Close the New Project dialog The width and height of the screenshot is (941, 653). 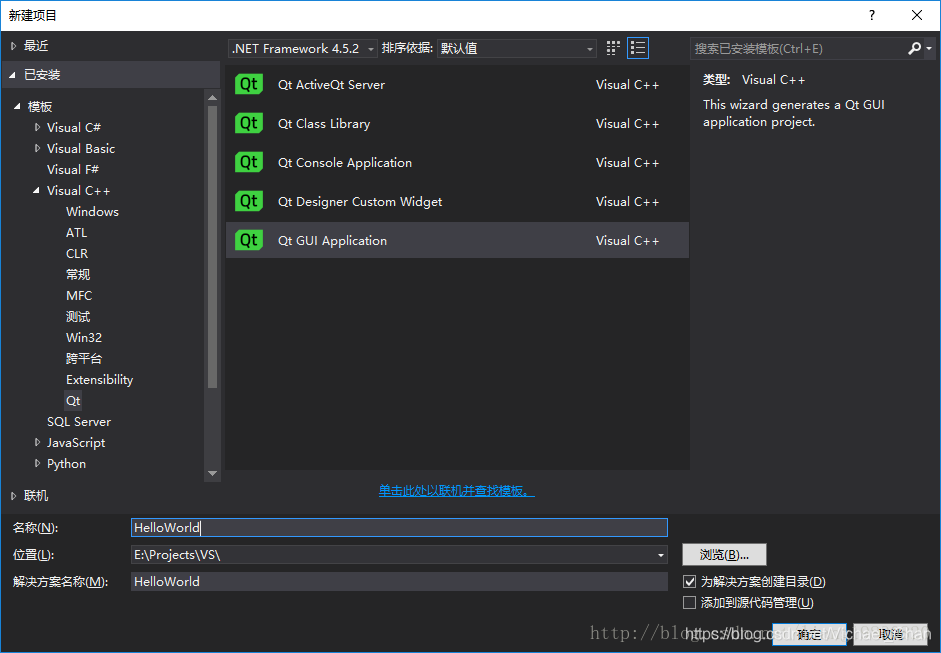click(917, 16)
